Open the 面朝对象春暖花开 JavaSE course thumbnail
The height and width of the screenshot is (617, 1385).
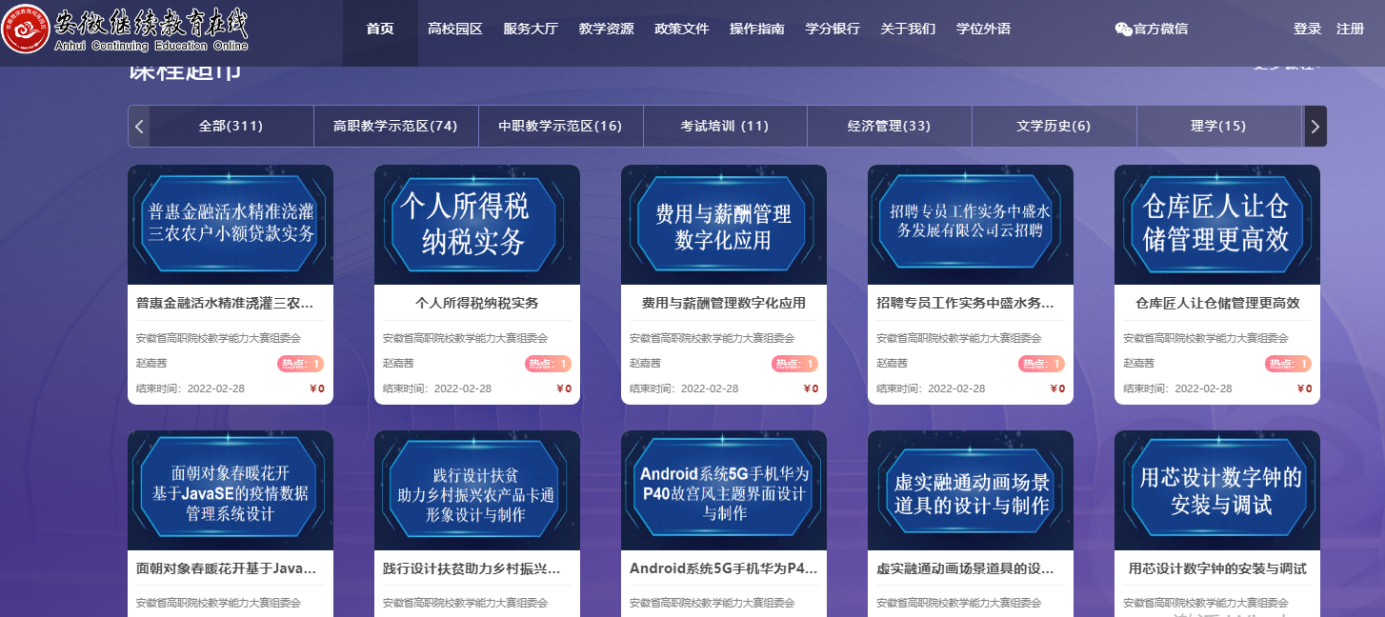pyautogui.click(x=231, y=490)
